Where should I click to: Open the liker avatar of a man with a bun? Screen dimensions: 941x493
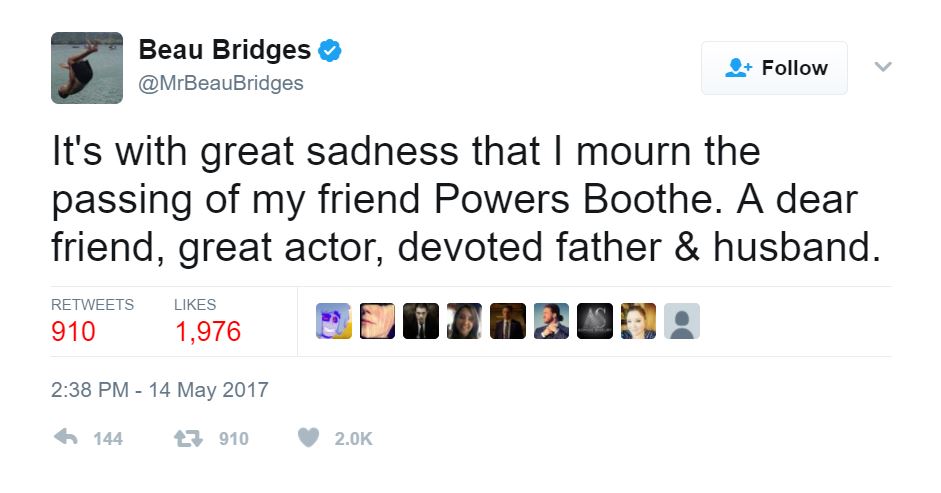pos(551,321)
